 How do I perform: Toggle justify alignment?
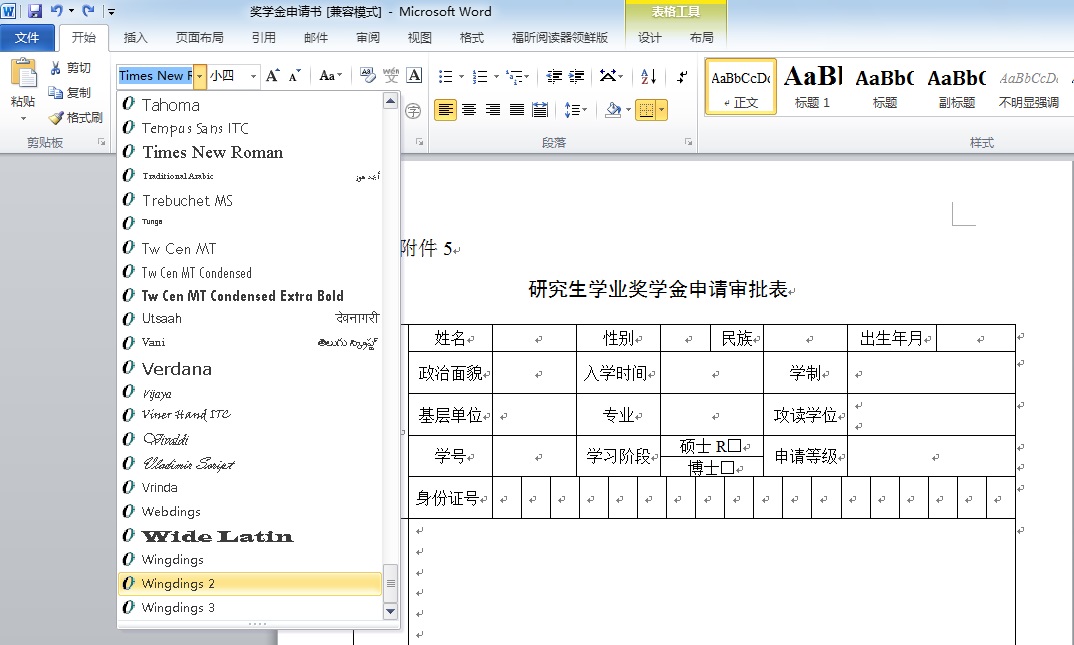517,110
